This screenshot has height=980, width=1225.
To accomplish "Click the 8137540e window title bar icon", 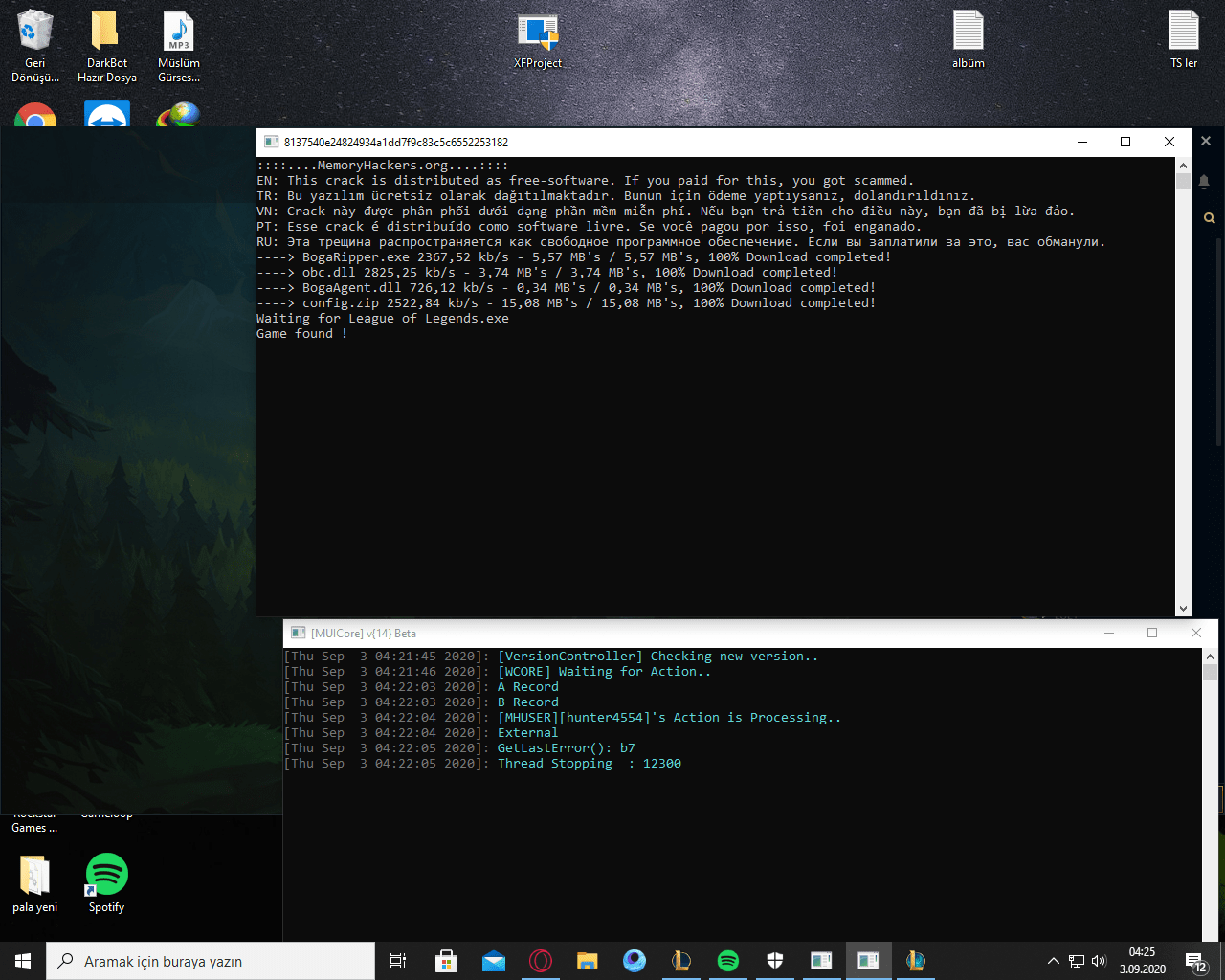I will pos(271,143).
